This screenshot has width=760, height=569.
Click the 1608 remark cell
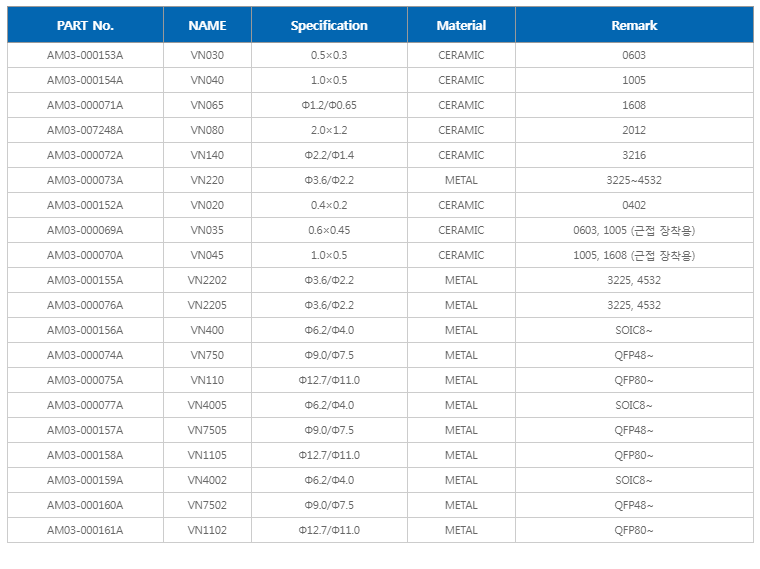coord(634,105)
